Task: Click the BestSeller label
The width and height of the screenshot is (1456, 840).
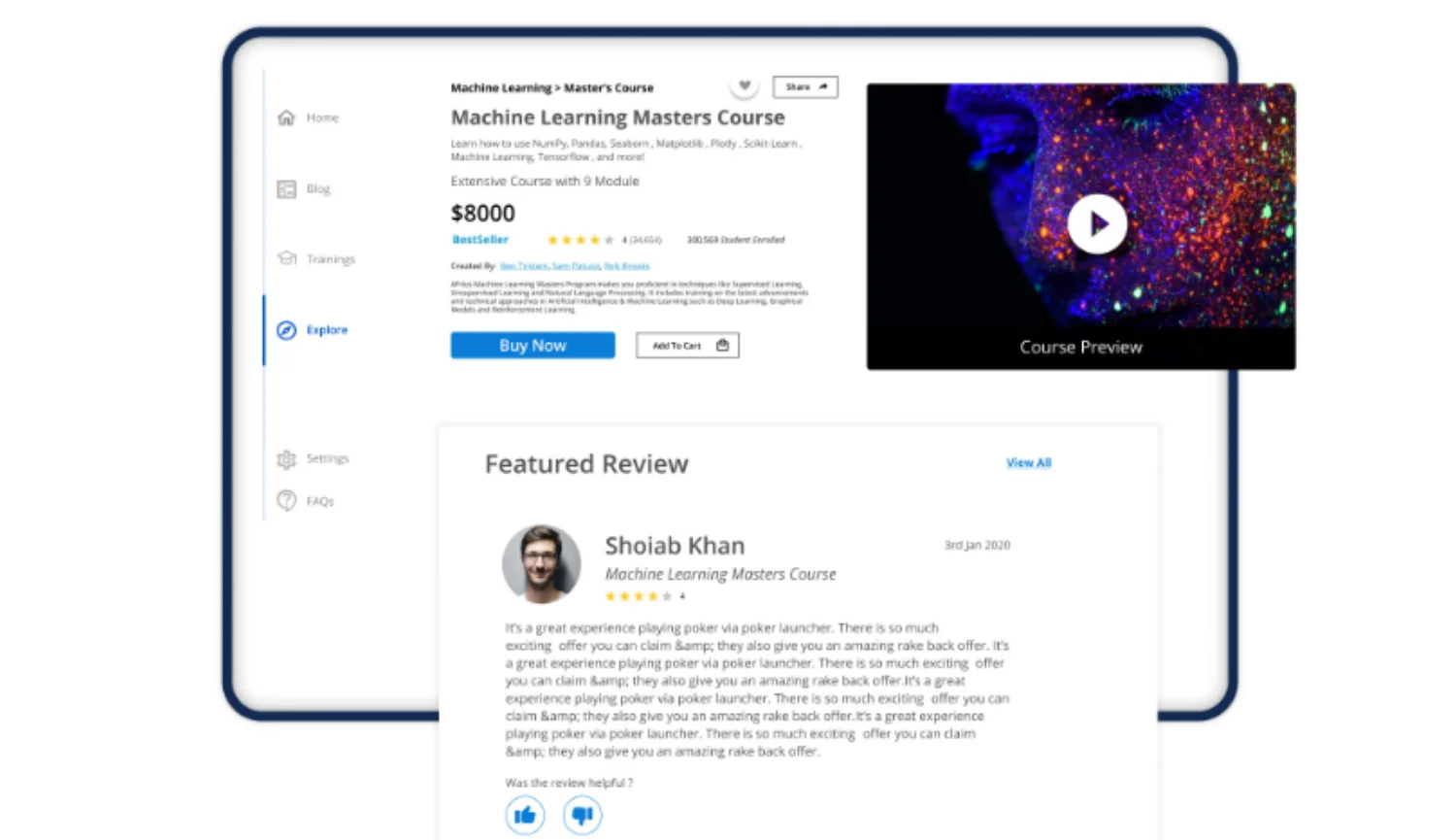Action: pyautogui.click(x=480, y=239)
